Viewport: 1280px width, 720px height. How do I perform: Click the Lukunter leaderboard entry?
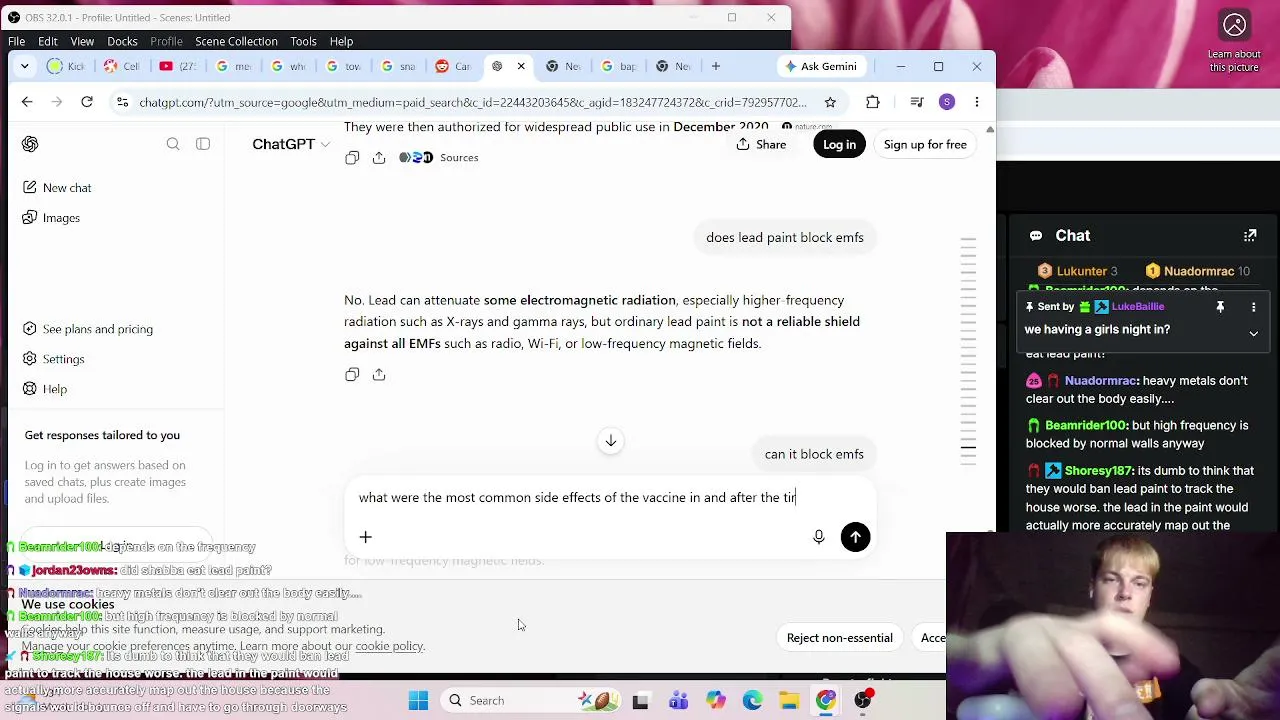coord(1077,271)
